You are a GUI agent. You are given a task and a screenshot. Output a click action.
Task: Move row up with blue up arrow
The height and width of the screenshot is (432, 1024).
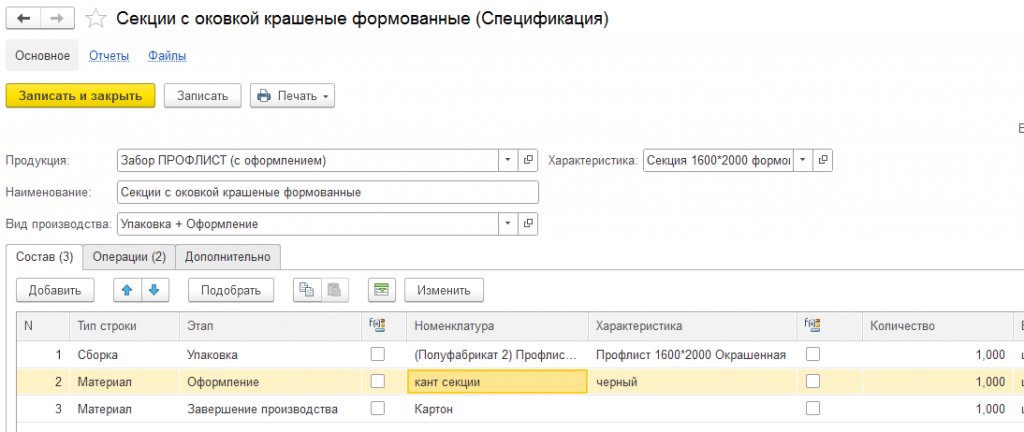tap(127, 290)
